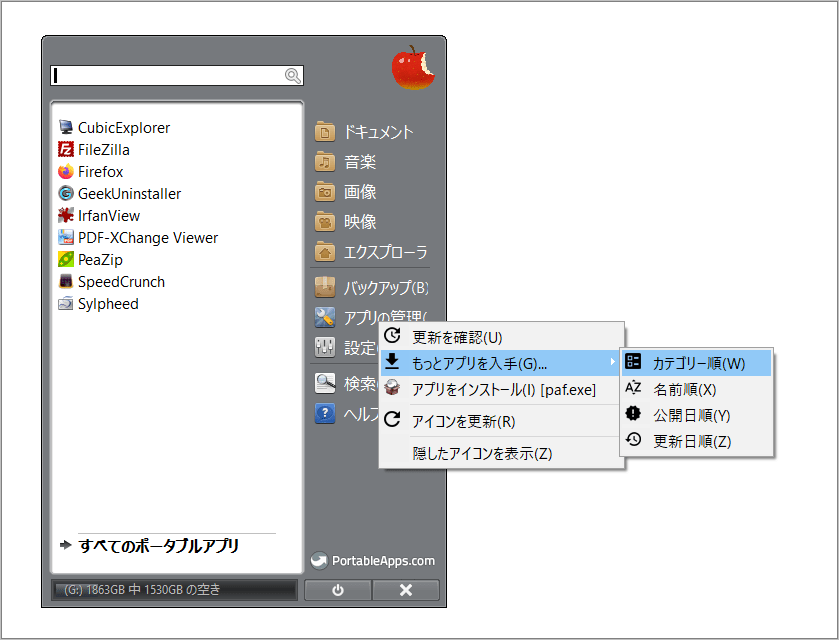The image size is (839, 640).
Task: Open エクスプローラ text label
Action: tap(386, 252)
